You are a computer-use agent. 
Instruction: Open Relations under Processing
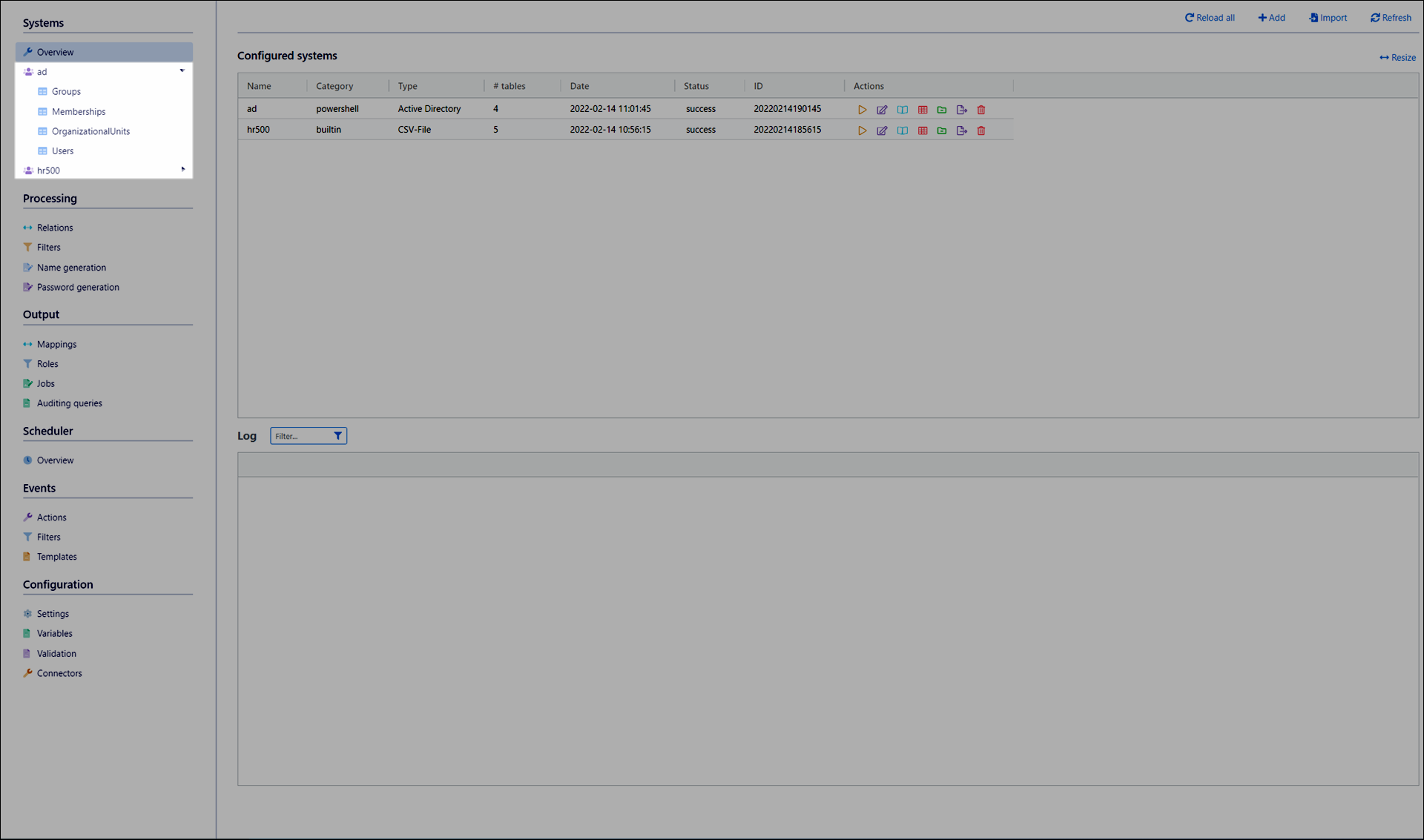click(x=55, y=228)
